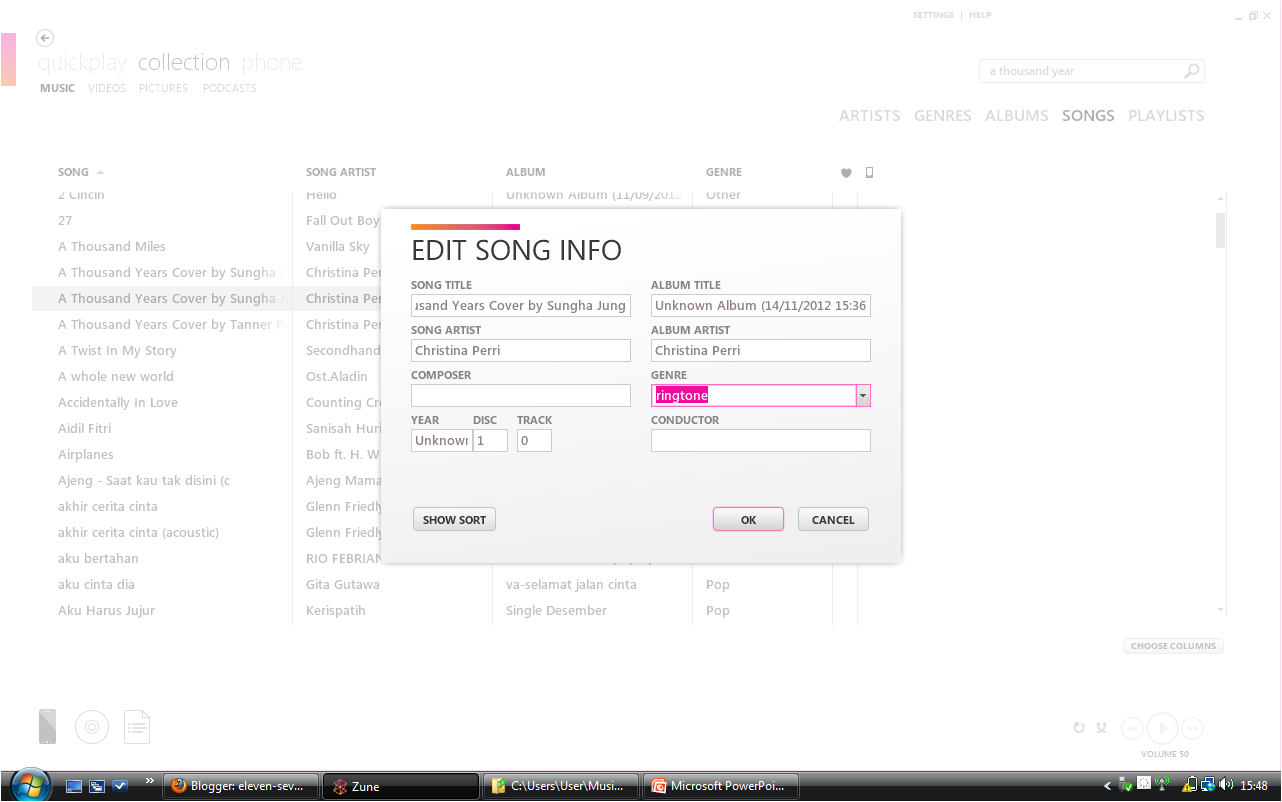The height and width of the screenshot is (802, 1282).
Task: Click OK in Edit Song Info dialog
Action: pos(748,520)
